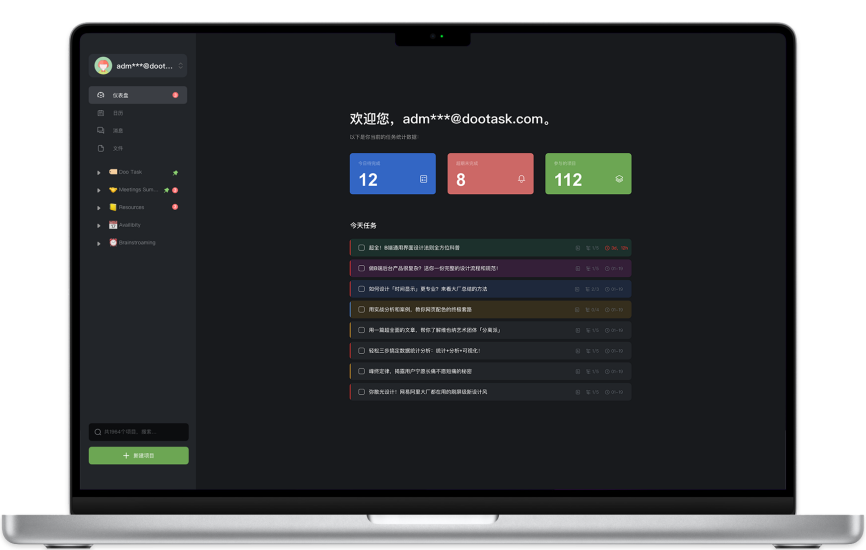Mark the last task 弥散光设计 as complete
Image resolution: width=866 pixels, height=550 pixels.
[x=361, y=391]
